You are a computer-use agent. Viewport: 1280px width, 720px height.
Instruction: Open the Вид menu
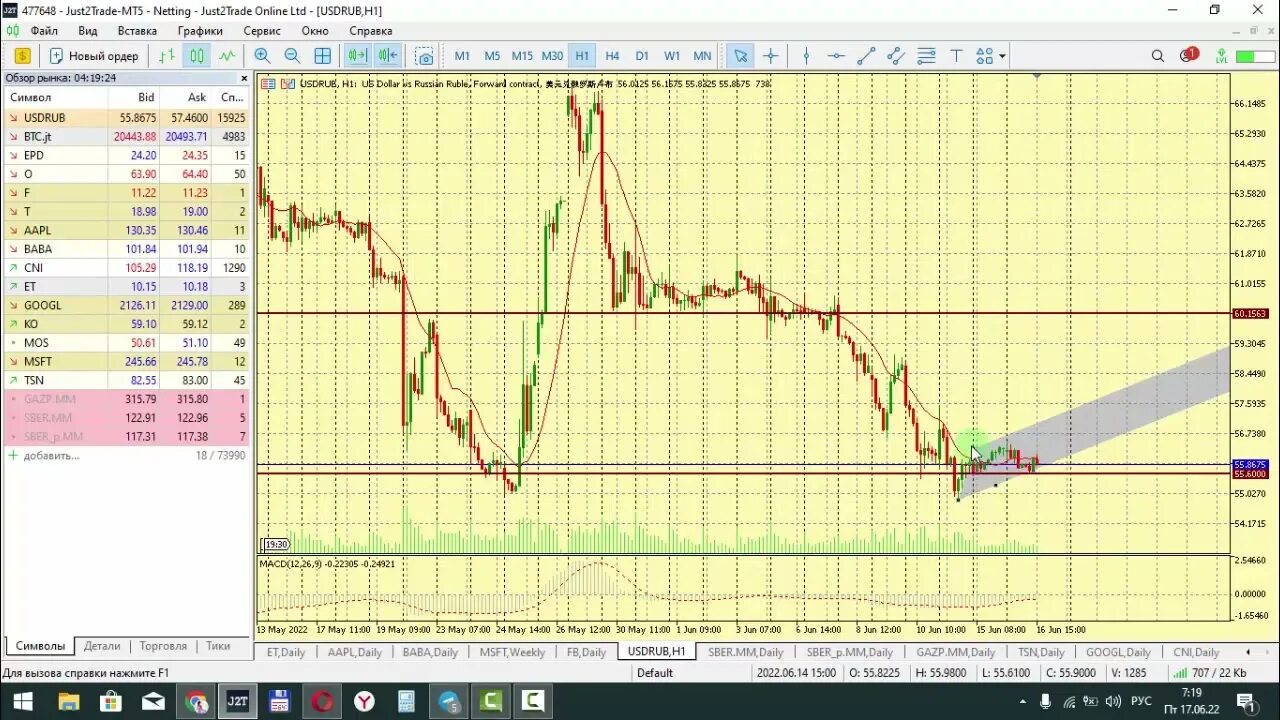point(87,31)
